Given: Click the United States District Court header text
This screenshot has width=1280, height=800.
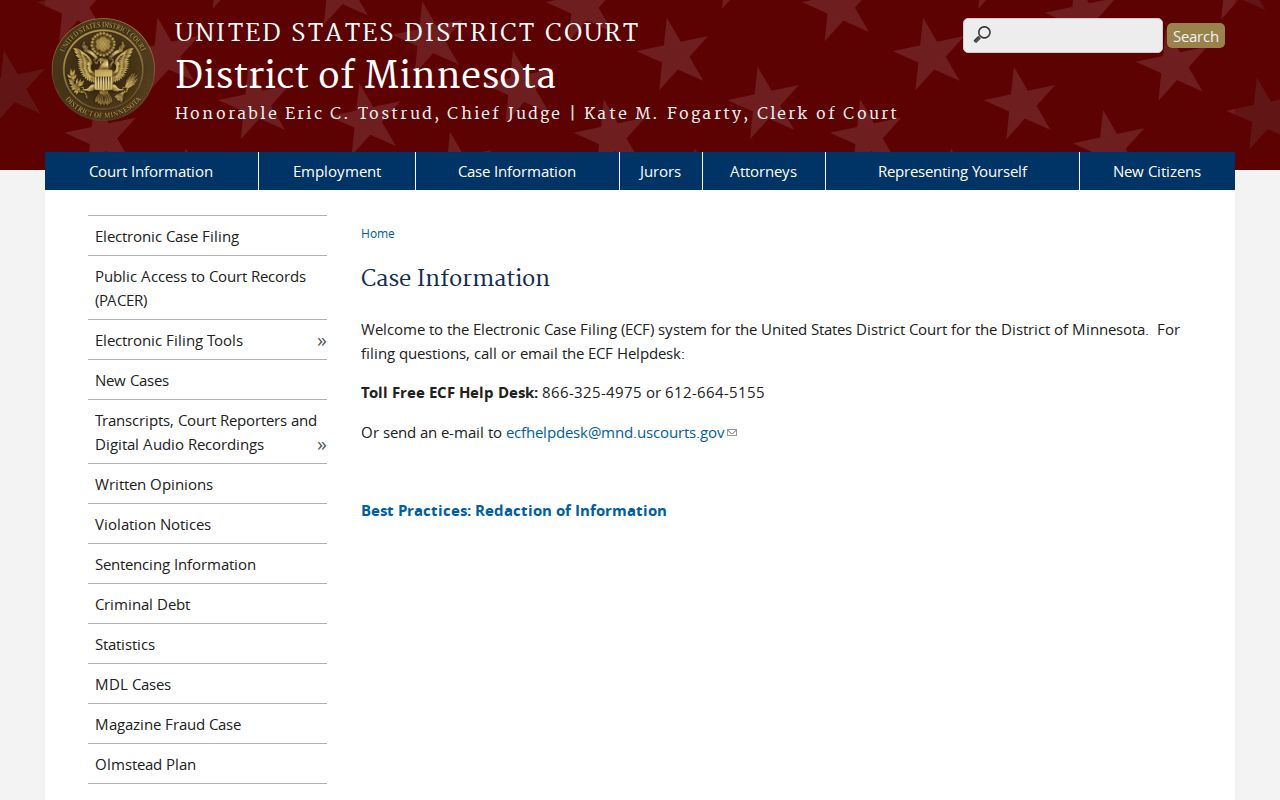Looking at the screenshot, I should [x=407, y=32].
